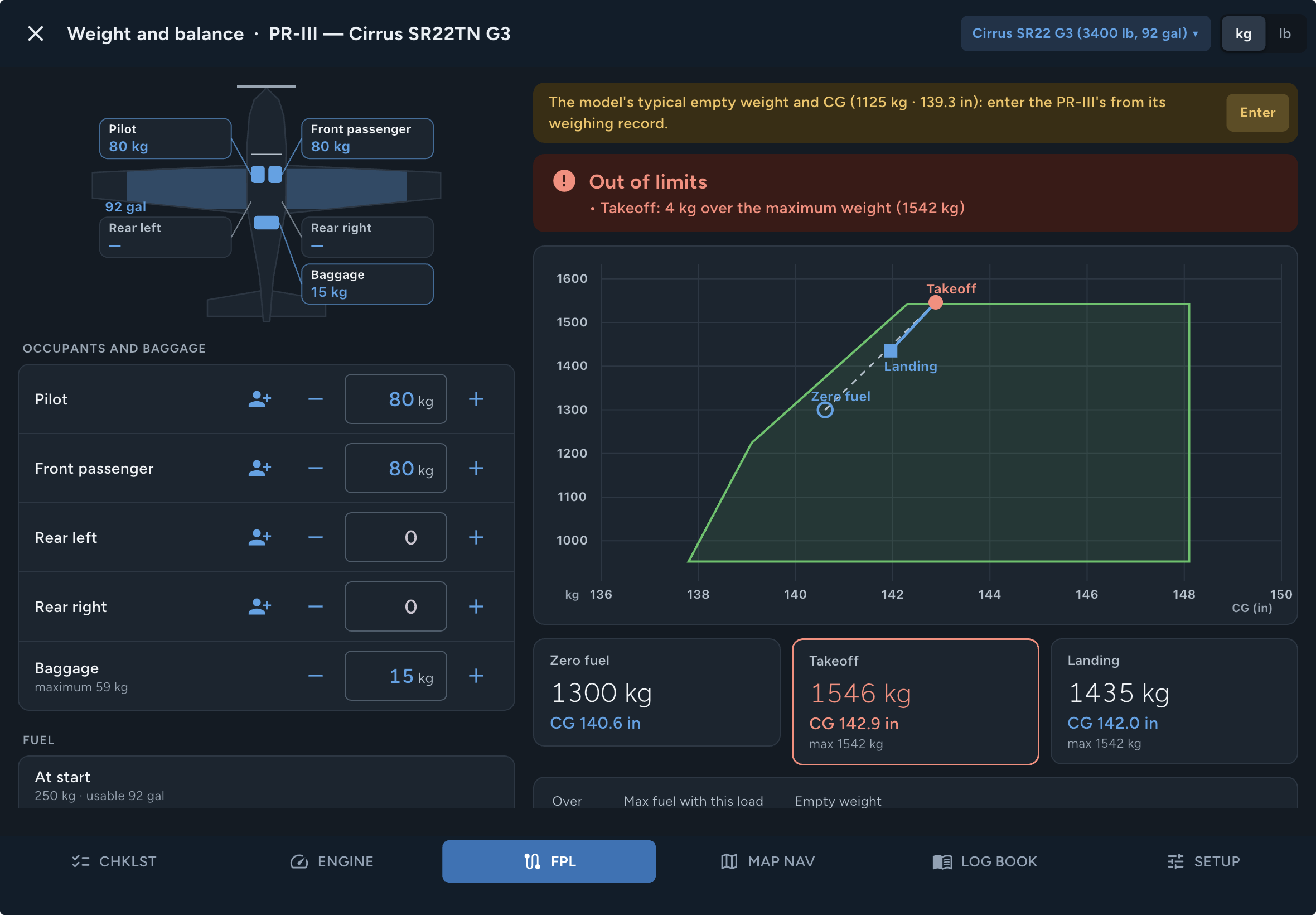Add a person to Front passenger seat
The image size is (1316, 915).
click(x=259, y=468)
